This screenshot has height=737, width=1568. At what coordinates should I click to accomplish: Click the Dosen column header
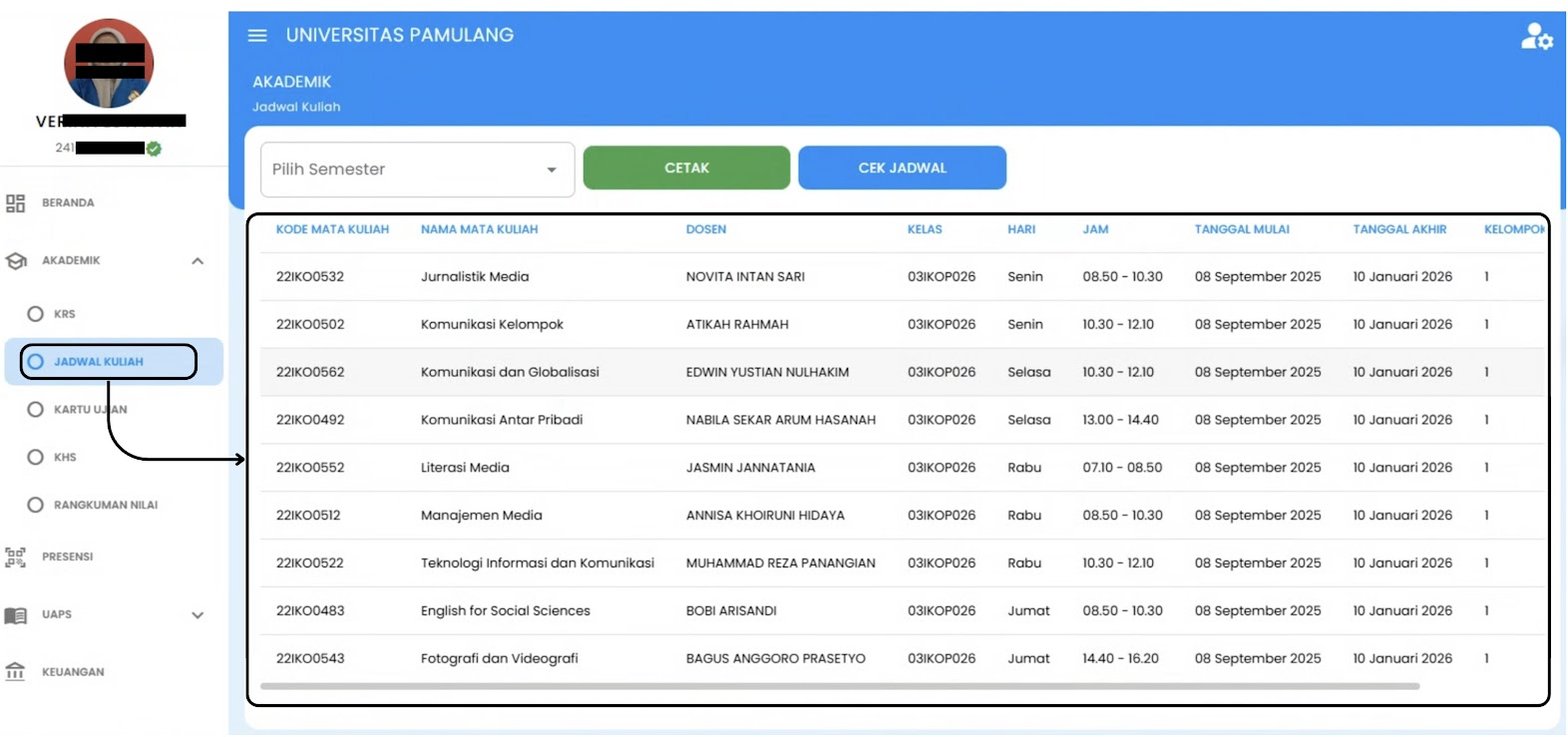click(x=706, y=229)
